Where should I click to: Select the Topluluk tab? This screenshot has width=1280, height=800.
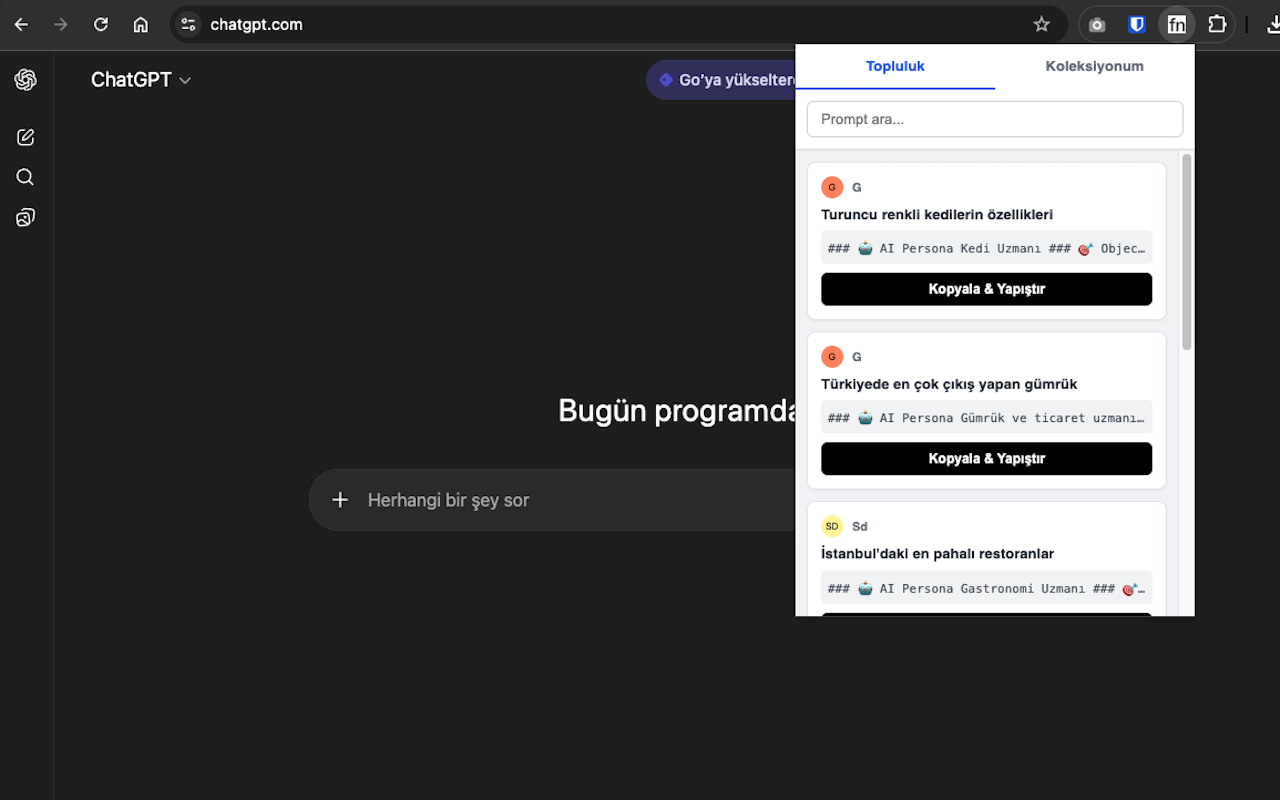[895, 66]
